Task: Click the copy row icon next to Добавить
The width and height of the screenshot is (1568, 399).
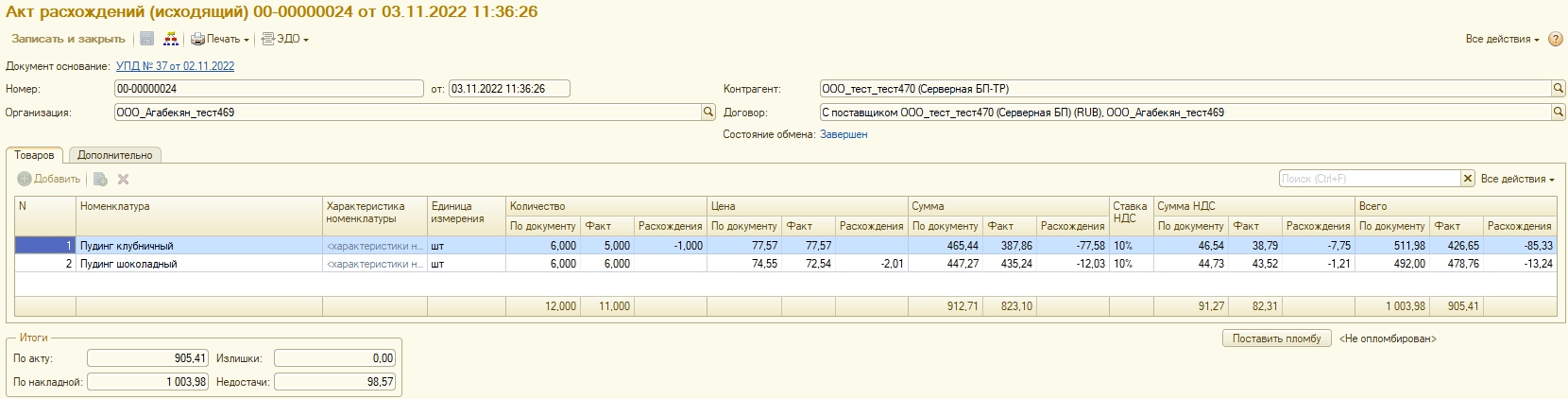Action: (x=101, y=179)
